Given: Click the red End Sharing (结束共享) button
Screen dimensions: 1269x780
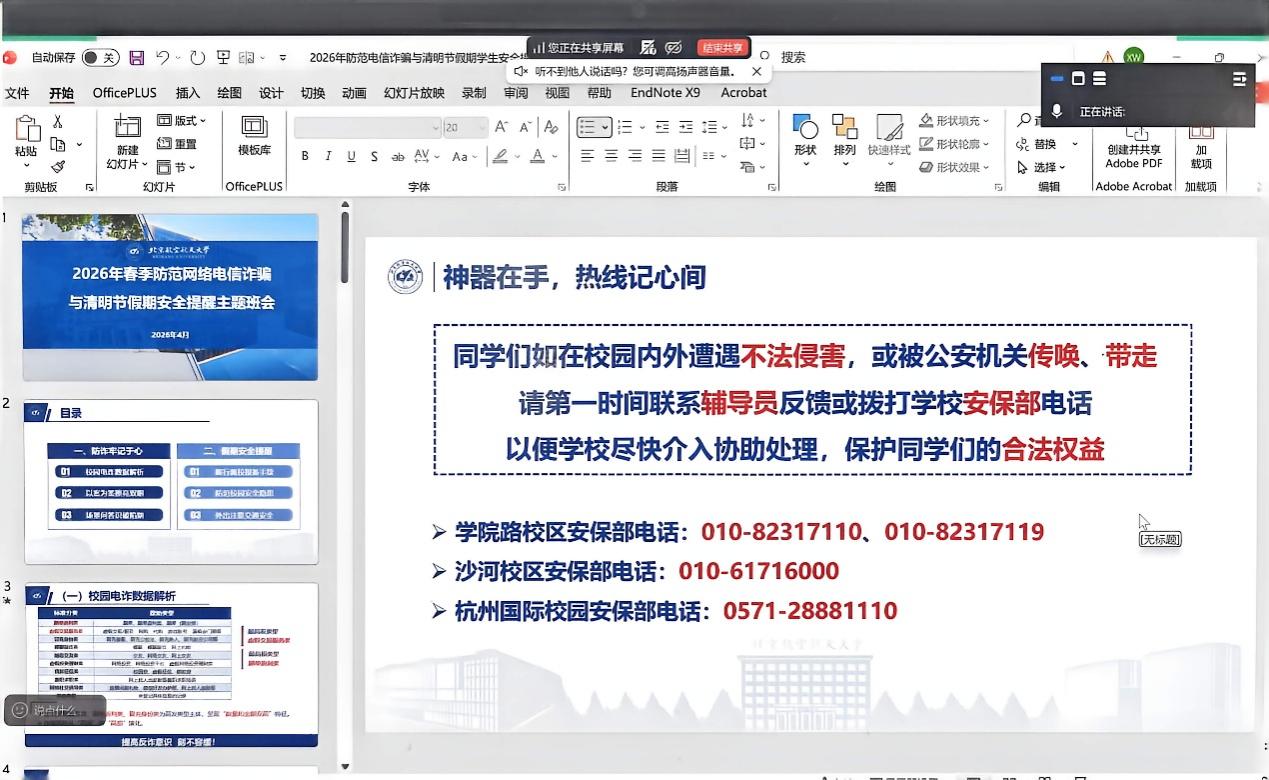Looking at the screenshot, I should [722, 47].
